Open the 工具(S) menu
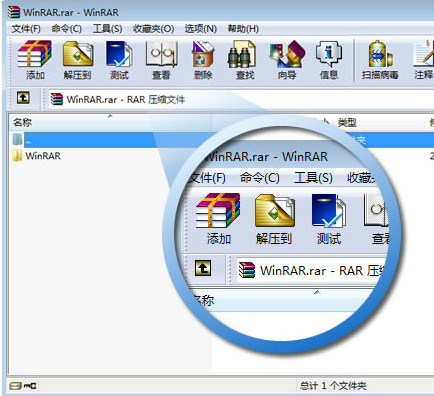 pos(107,29)
